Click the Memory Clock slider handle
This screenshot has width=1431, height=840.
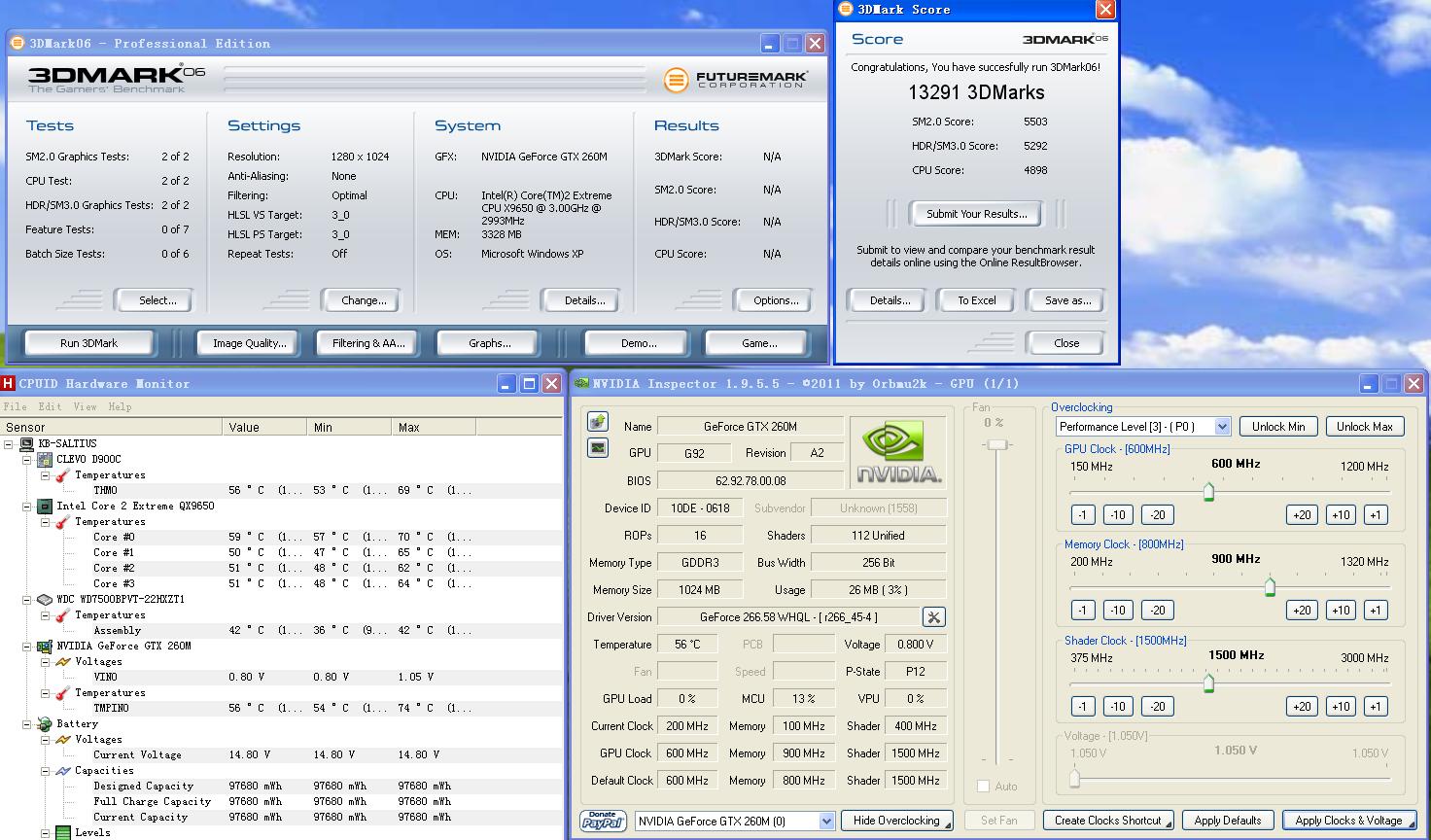[x=1270, y=587]
